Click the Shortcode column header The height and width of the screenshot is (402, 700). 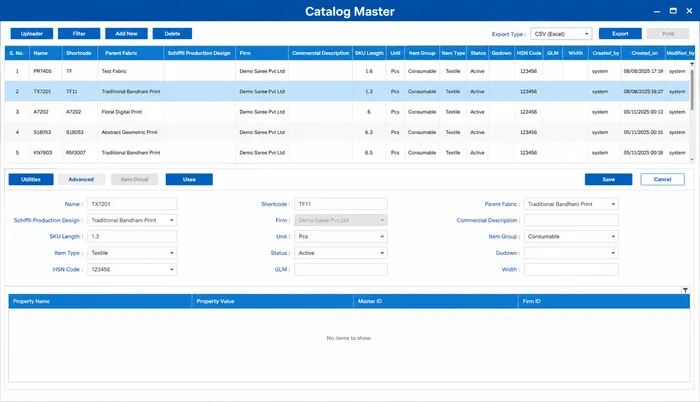click(x=80, y=53)
